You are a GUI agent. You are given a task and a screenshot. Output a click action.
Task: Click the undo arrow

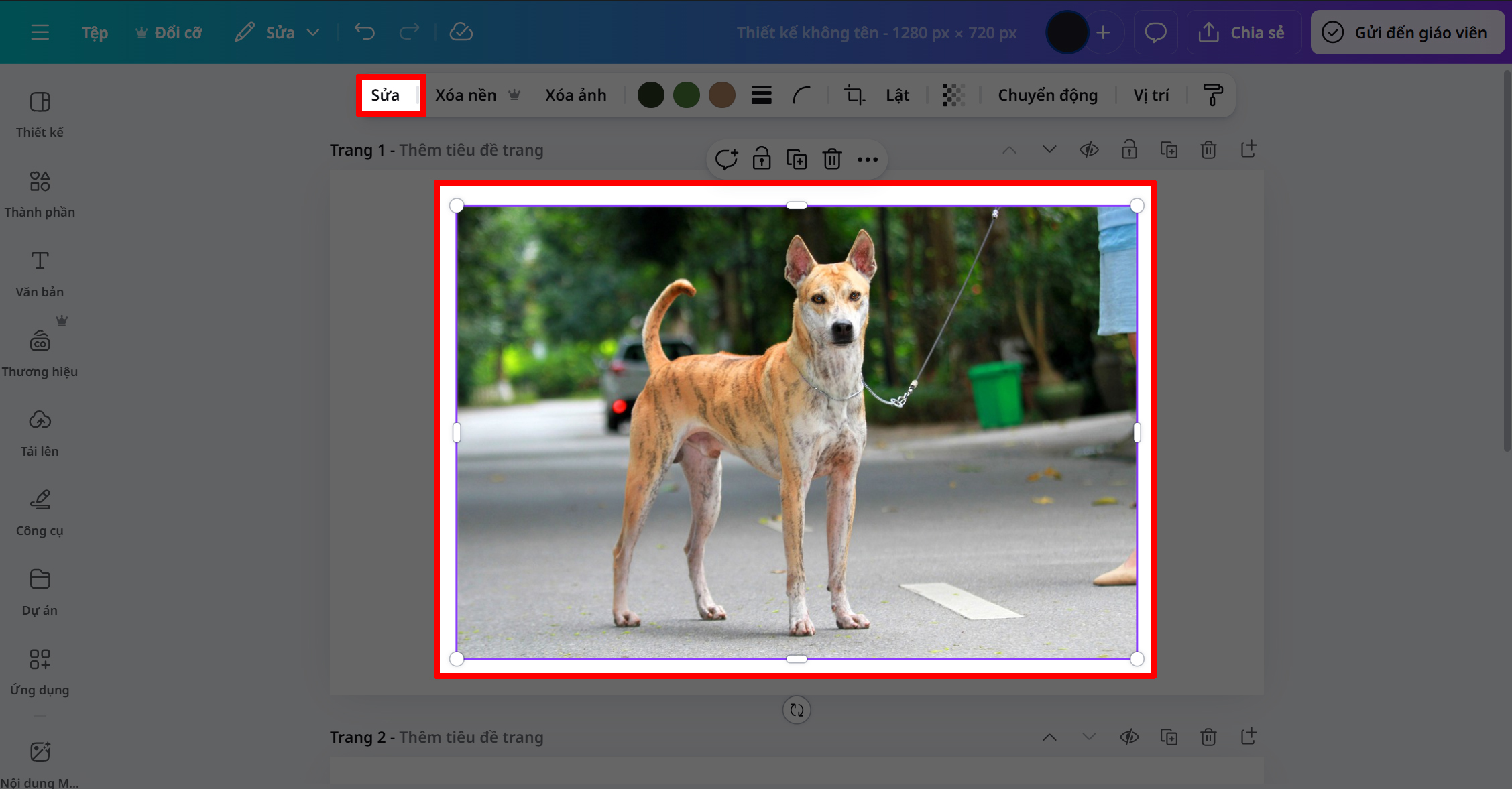(364, 32)
